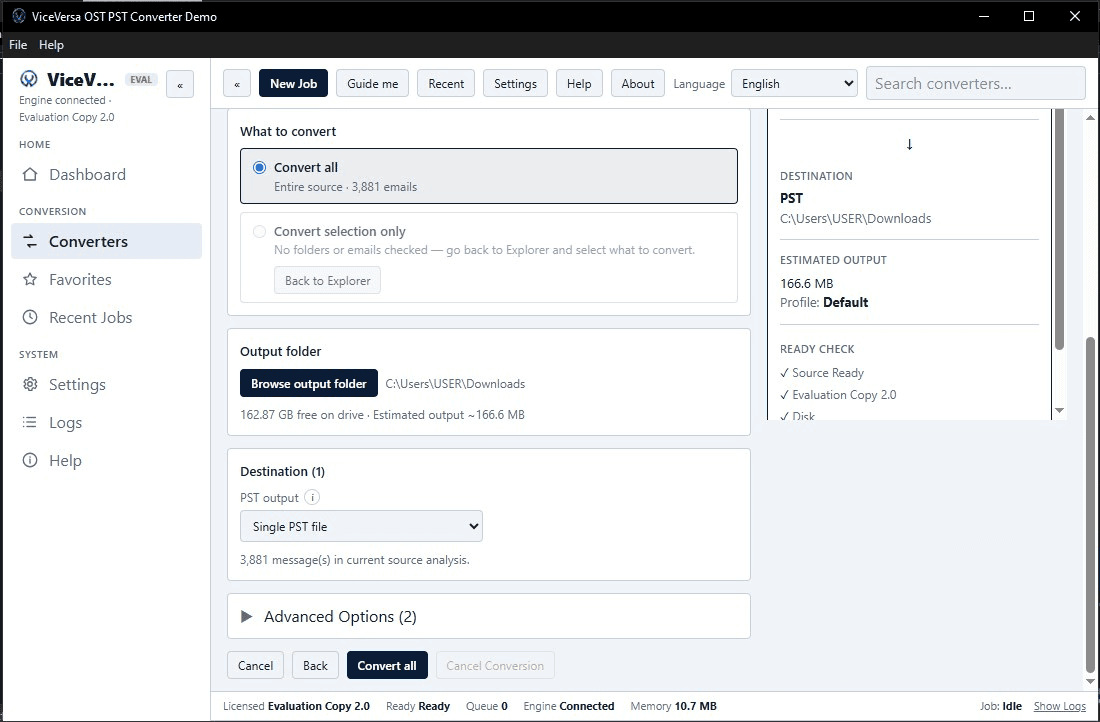This screenshot has height=722, width=1100.
Task: Click the 3,881 message(s) analysis text
Action: pyautogui.click(x=355, y=560)
